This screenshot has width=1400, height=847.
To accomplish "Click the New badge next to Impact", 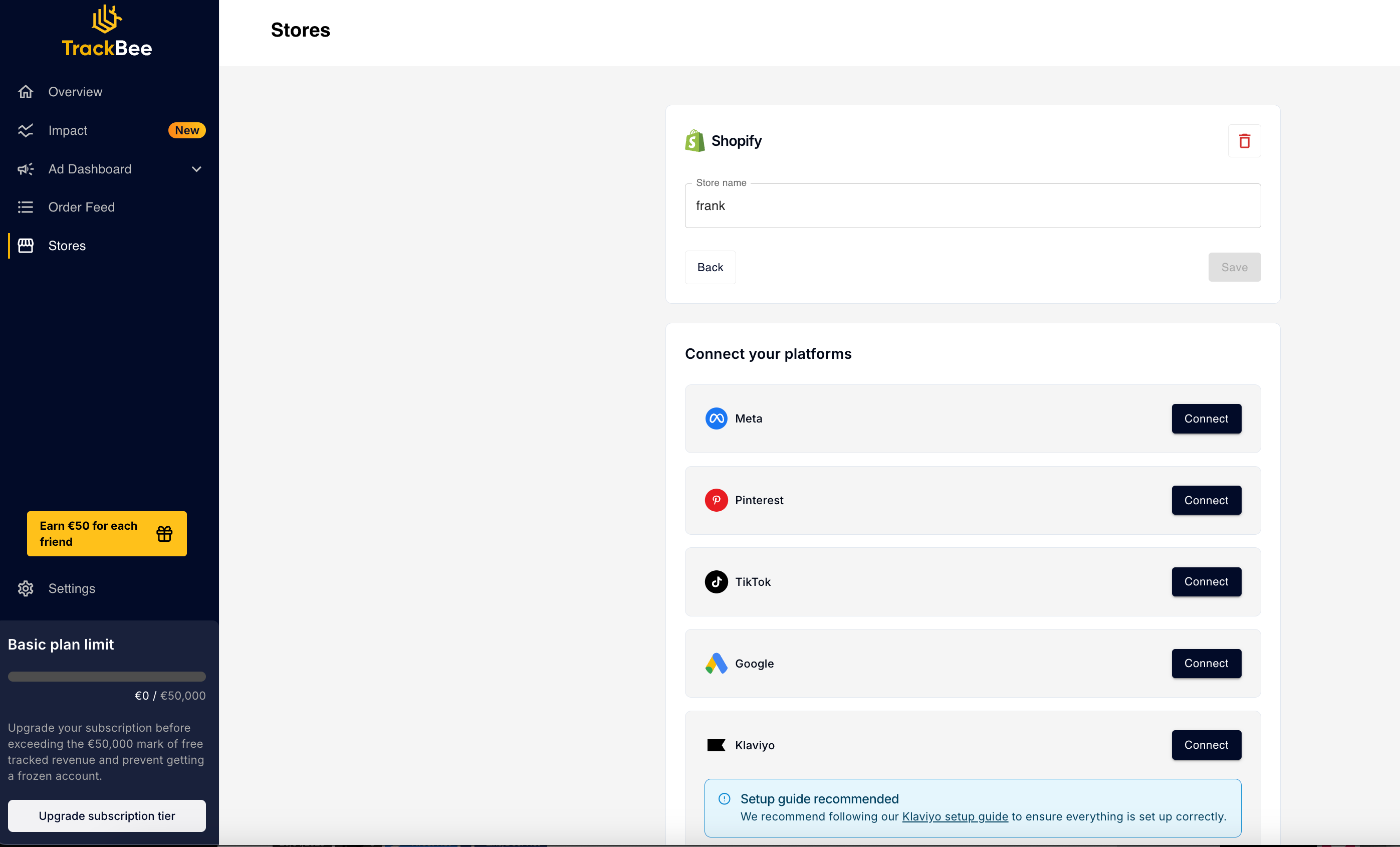I will 187,130.
